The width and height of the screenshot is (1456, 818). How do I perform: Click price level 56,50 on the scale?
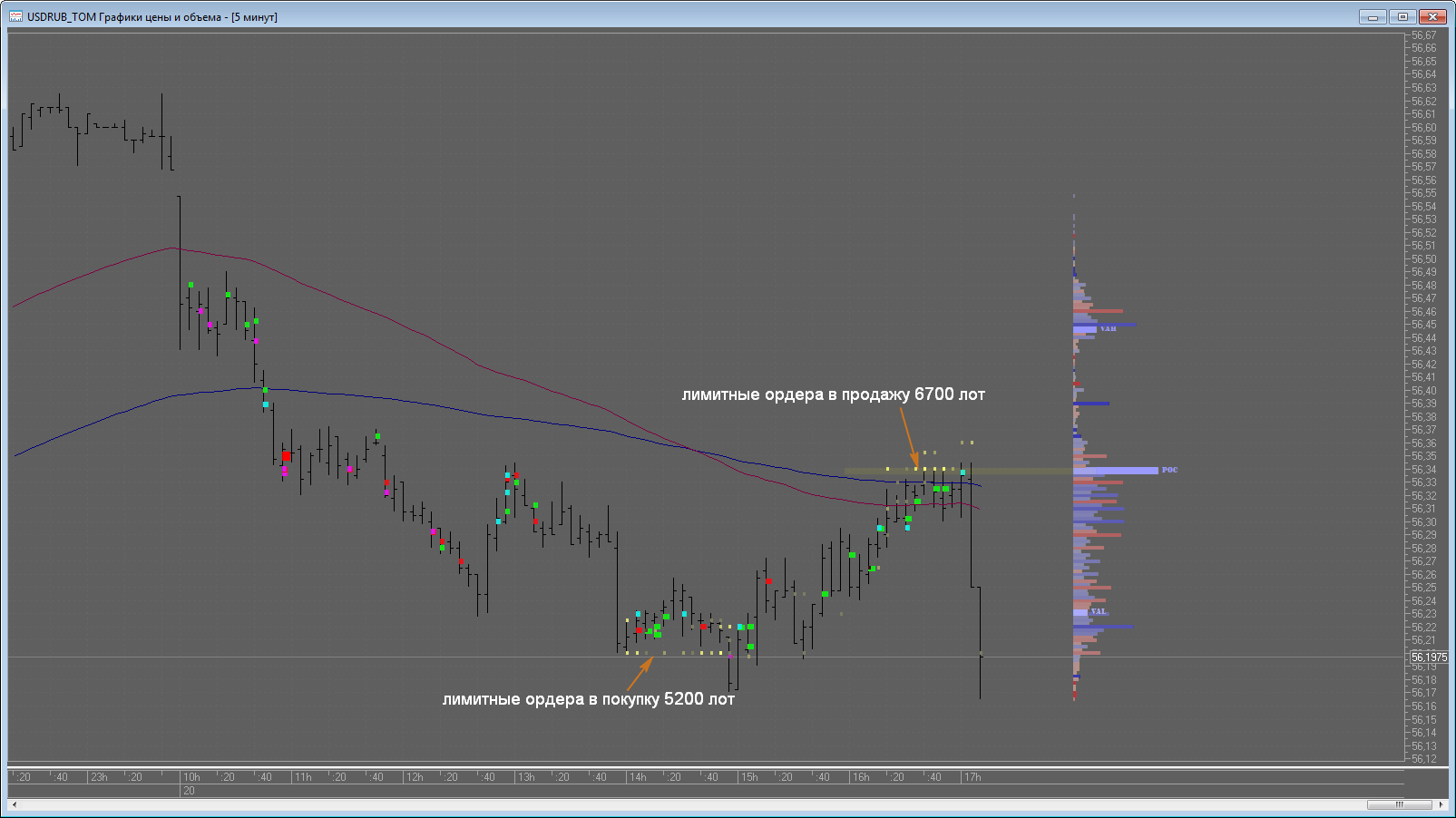pos(1423,259)
